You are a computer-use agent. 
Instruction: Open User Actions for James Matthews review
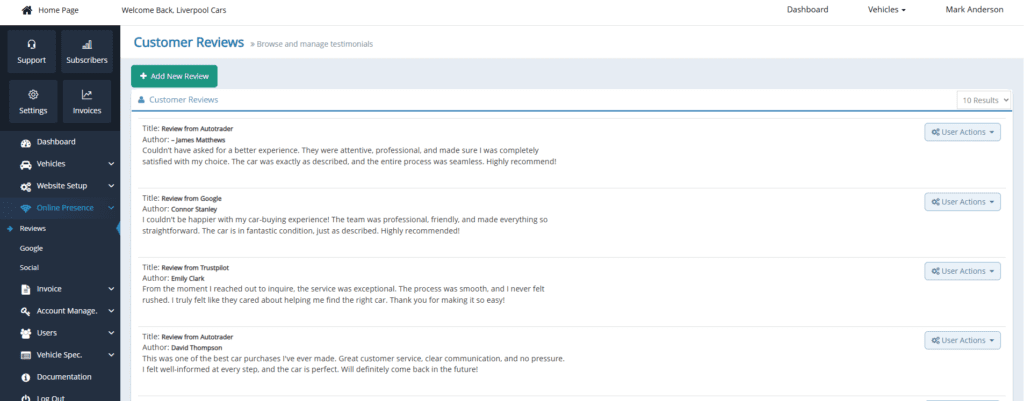click(962, 132)
